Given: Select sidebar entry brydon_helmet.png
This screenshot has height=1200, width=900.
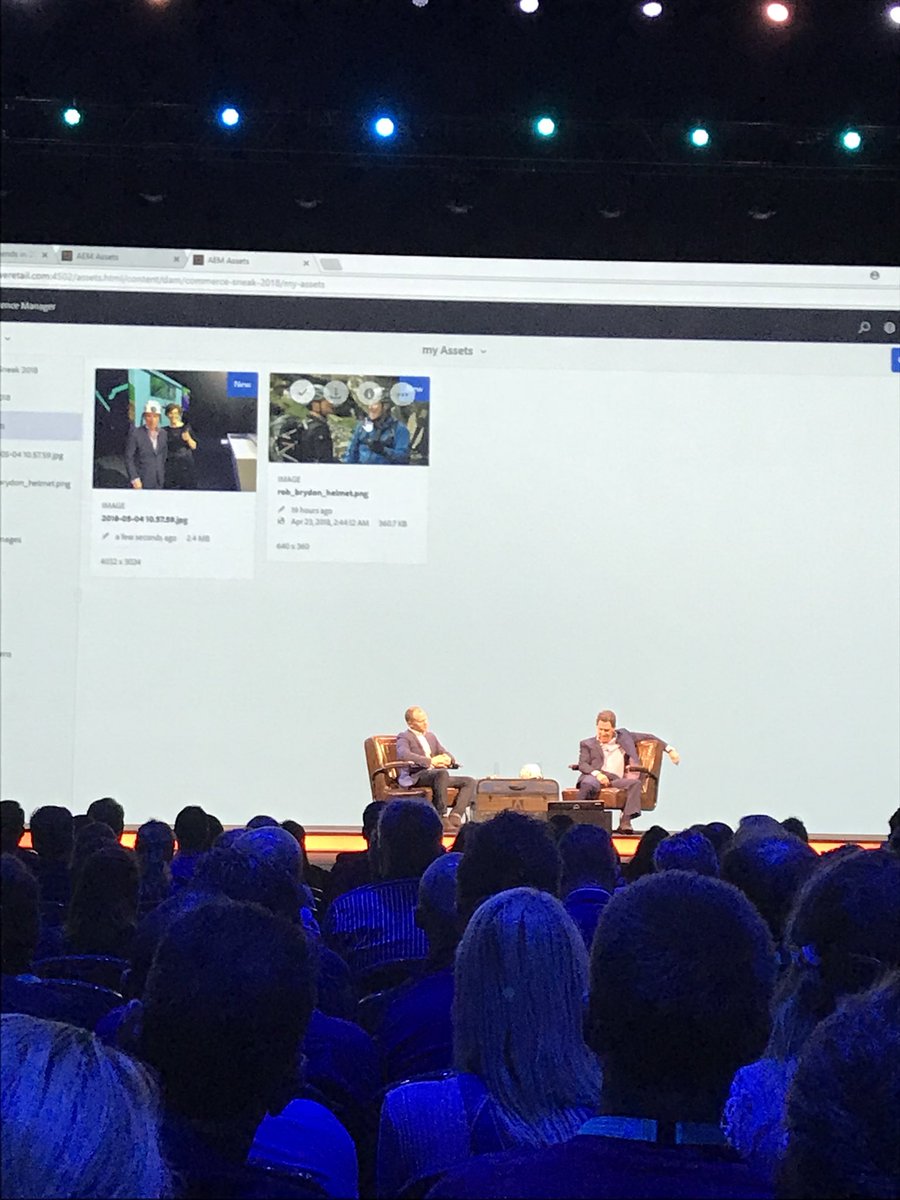Looking at the screenshot, I should click(35, 483).
